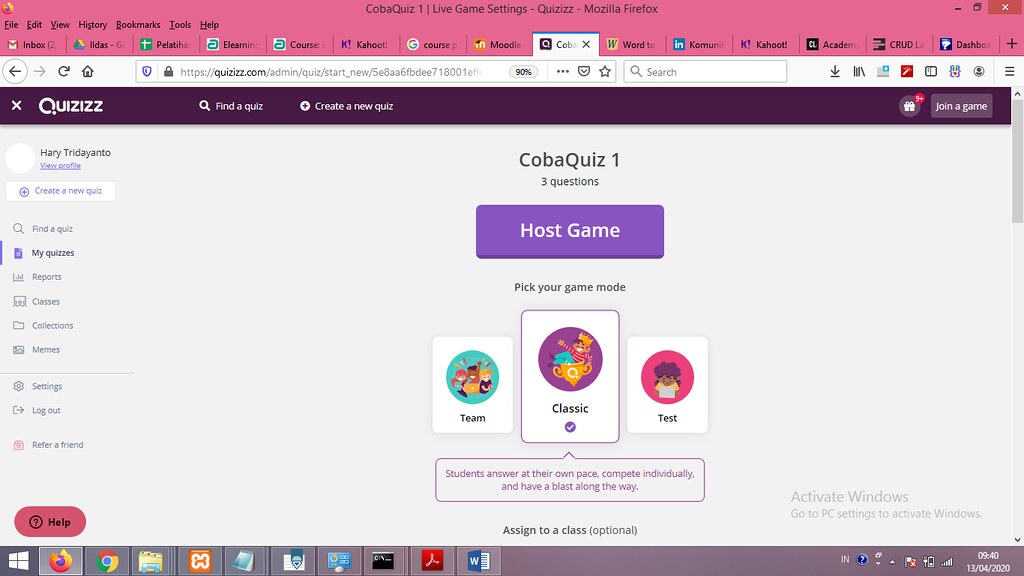The image size is (1024, 576).
Task: Open the Bookmarks menu
Action: tap(138, 25)
